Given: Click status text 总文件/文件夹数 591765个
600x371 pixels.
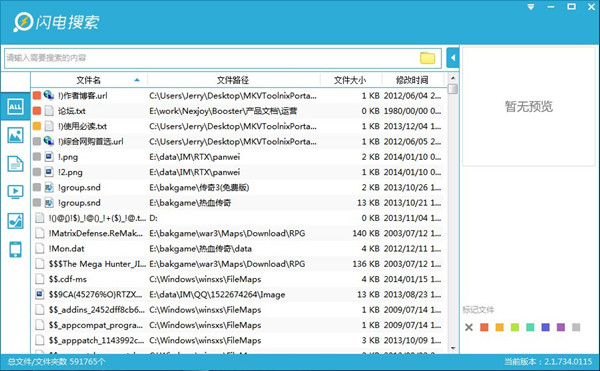Looking at the screenshot, I should (x=56, y=361).
